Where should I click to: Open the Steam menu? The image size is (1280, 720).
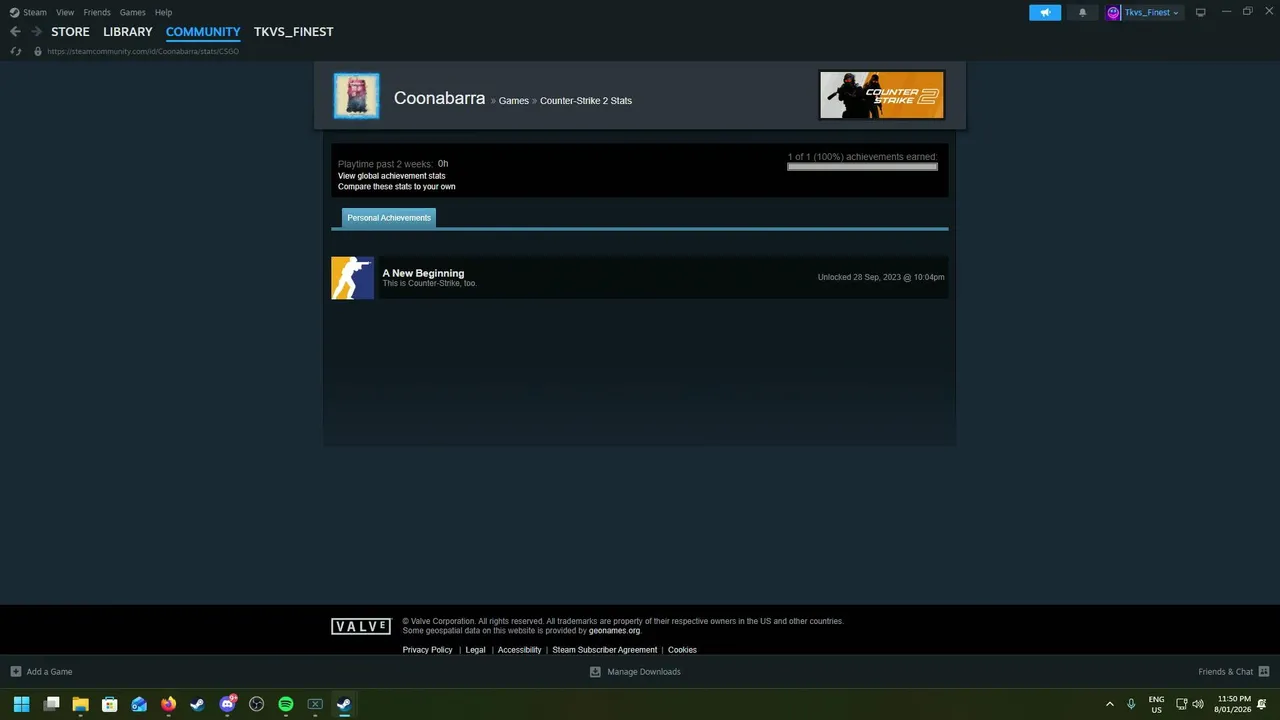pos(35,12)
